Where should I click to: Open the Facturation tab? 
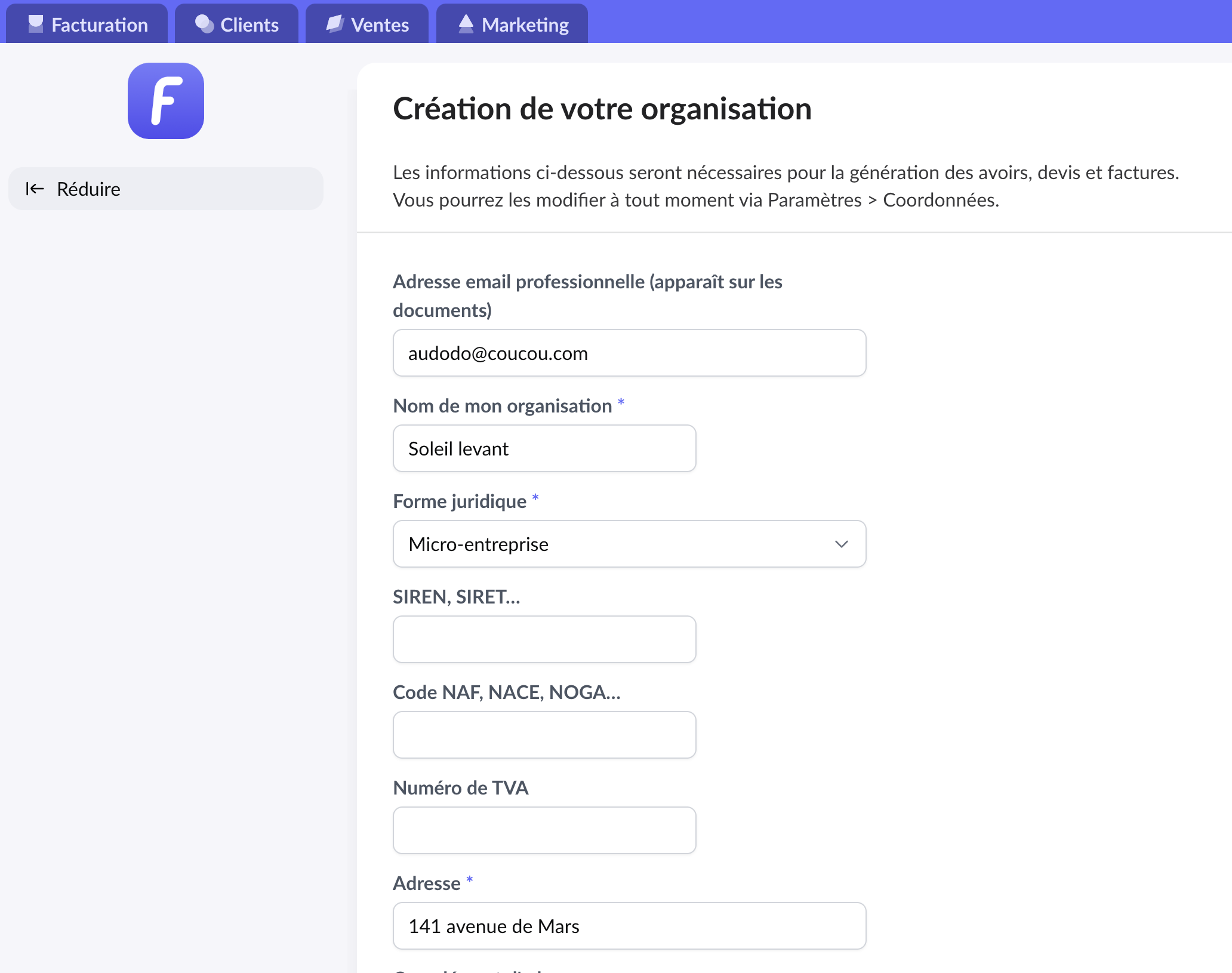coord(87,24)
